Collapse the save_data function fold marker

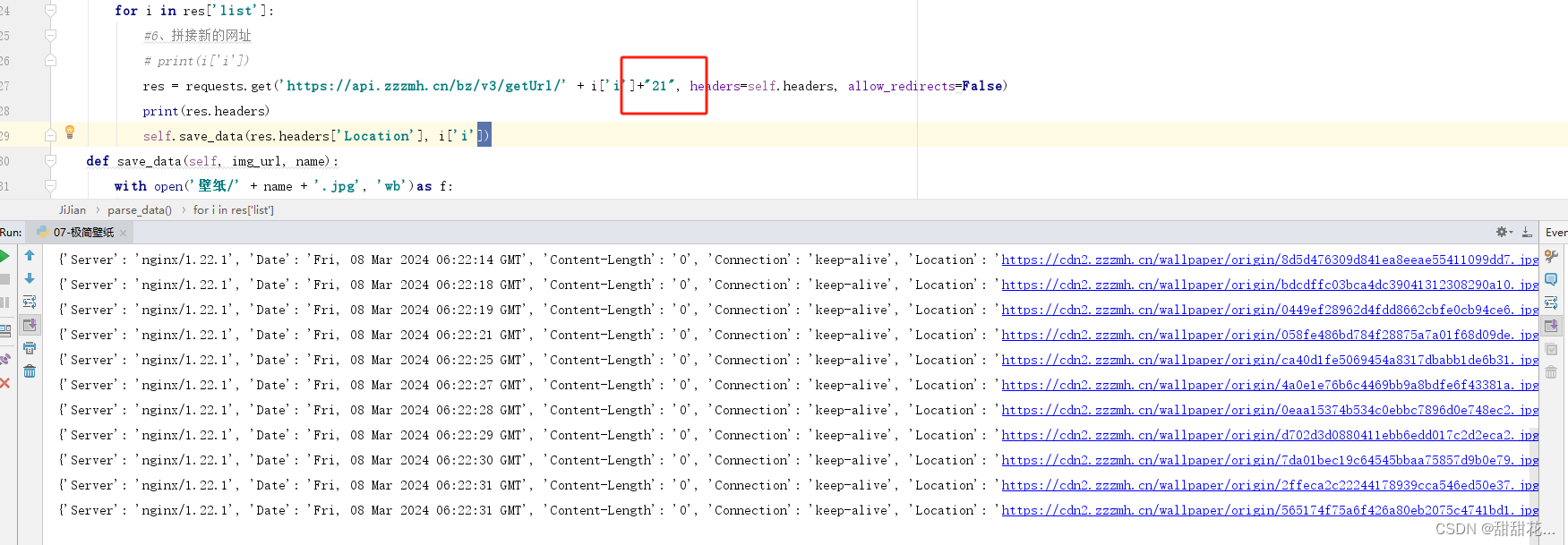51,161
